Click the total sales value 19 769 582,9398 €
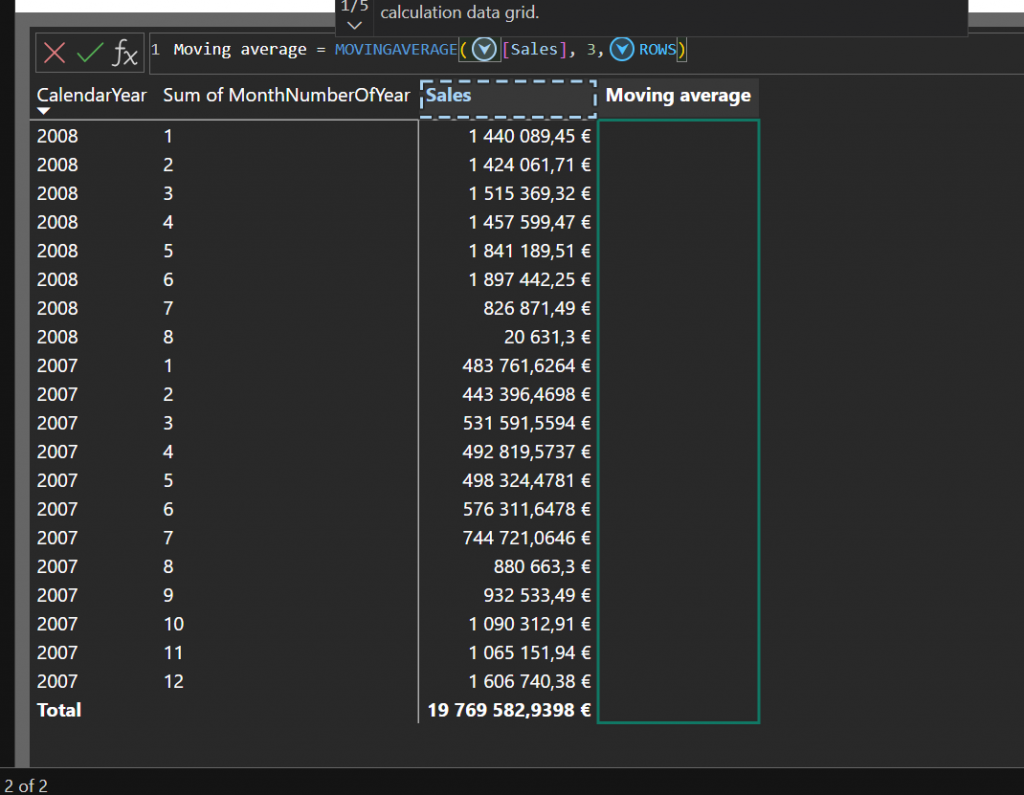Viewport: 1024px width, 795px height. click(x=507, y=710)
